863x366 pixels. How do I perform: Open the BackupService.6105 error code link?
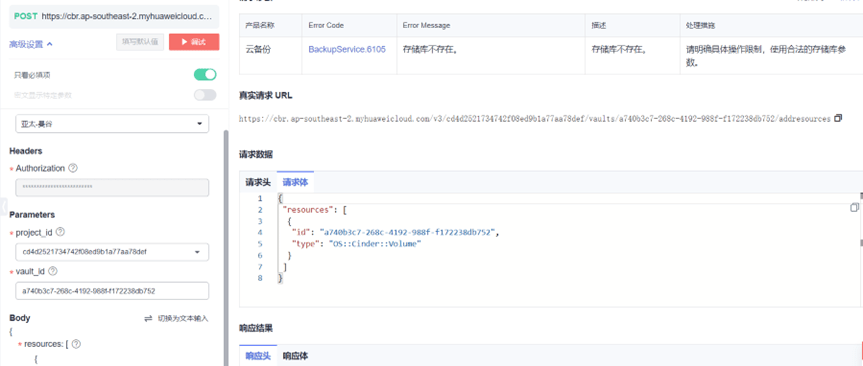pyautogui.click(x=347, y=50)
